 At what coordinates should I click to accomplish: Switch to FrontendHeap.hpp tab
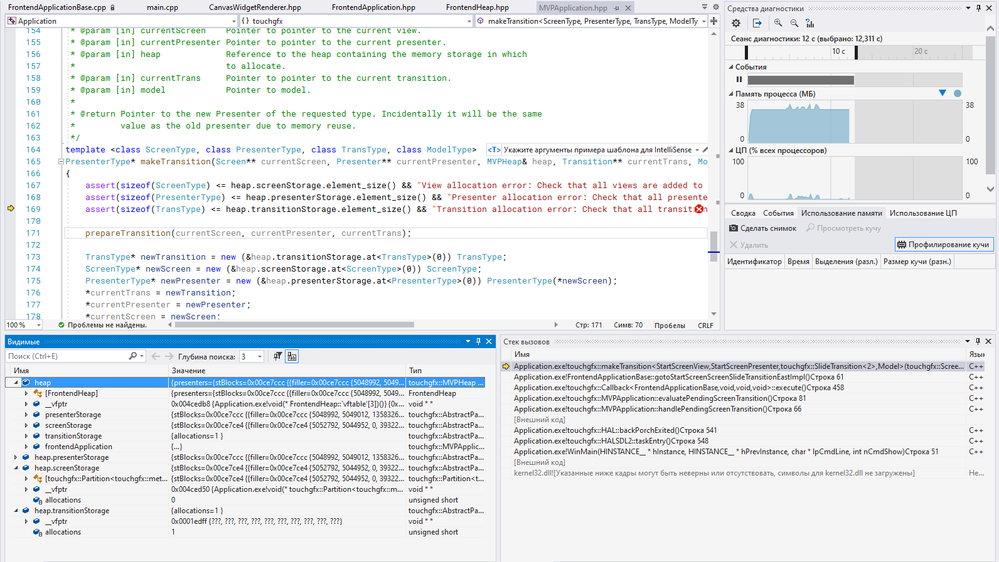[x=477, y=8]
